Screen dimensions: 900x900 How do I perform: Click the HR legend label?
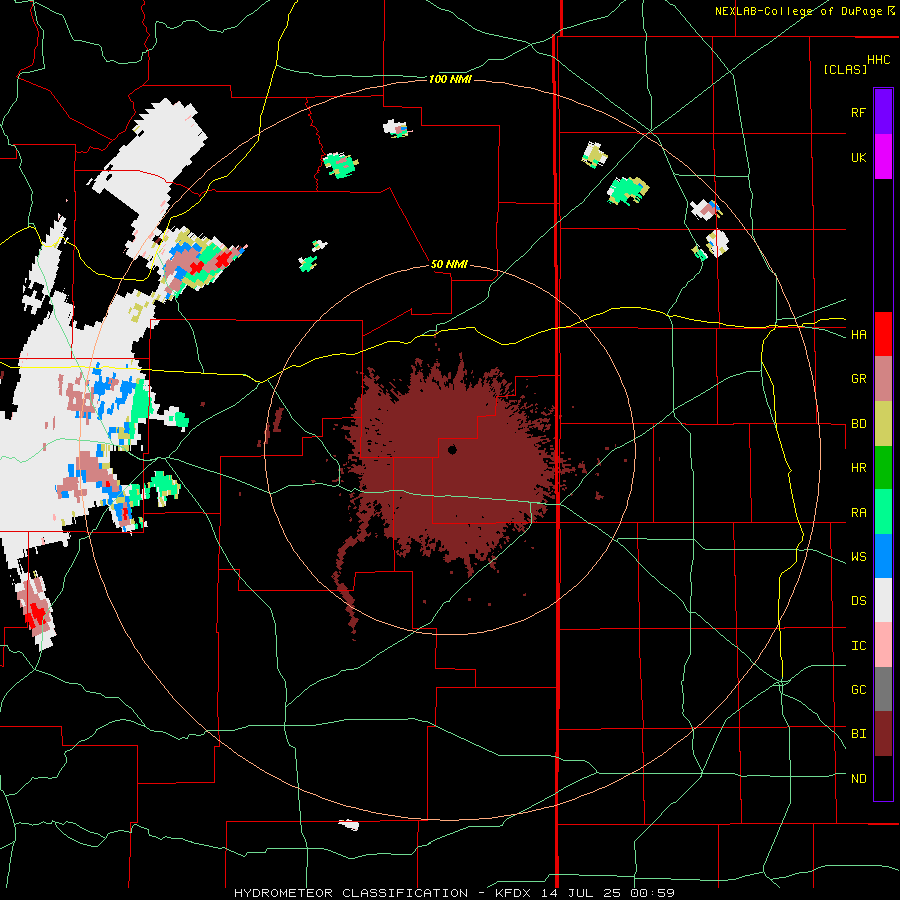click(858, 468)
